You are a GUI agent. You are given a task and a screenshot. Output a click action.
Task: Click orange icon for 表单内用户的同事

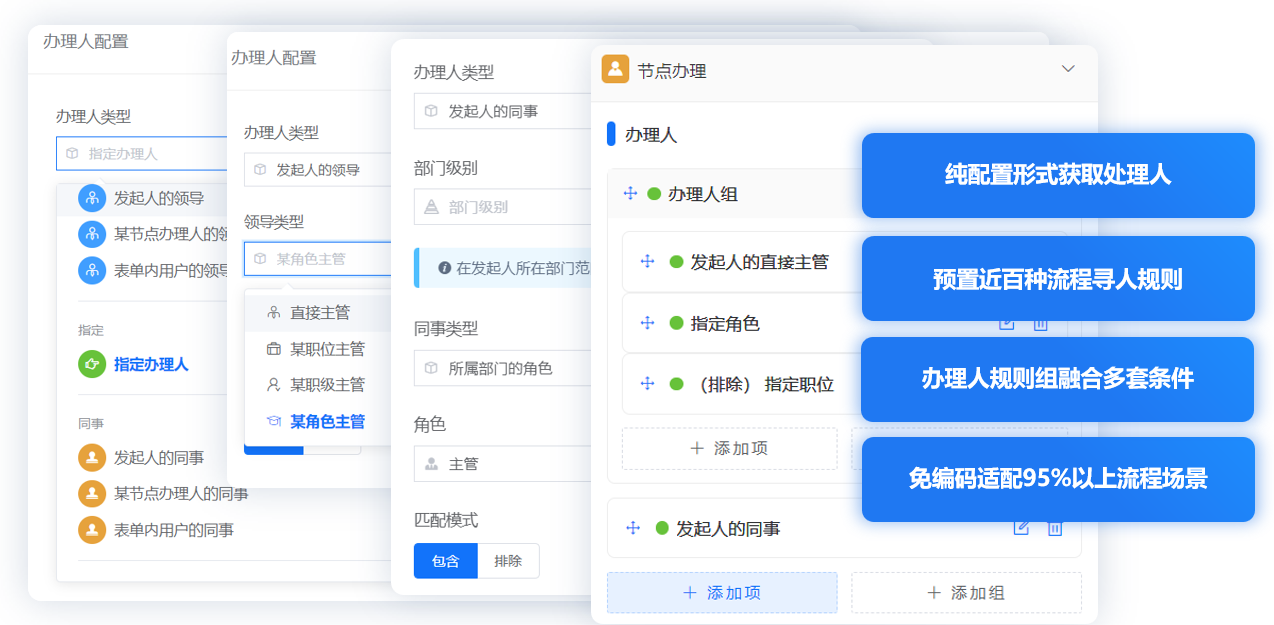[92, 529]
